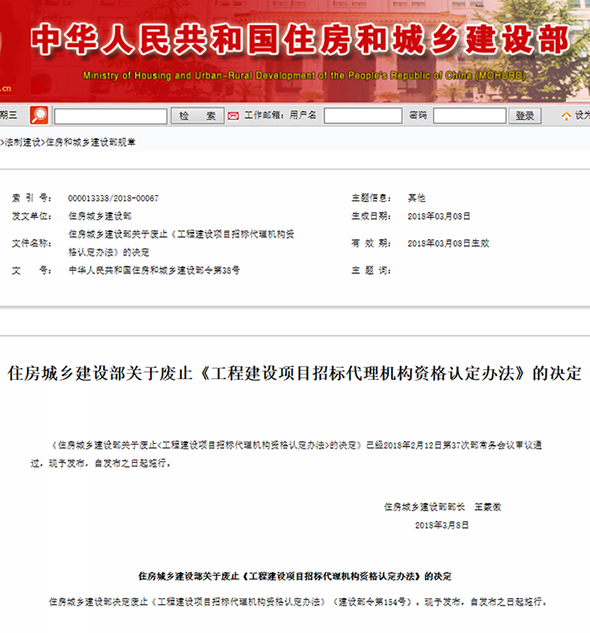590x633 pixels.
Task: Click the orange home arrow icon
Action: (x=566, y=116)
